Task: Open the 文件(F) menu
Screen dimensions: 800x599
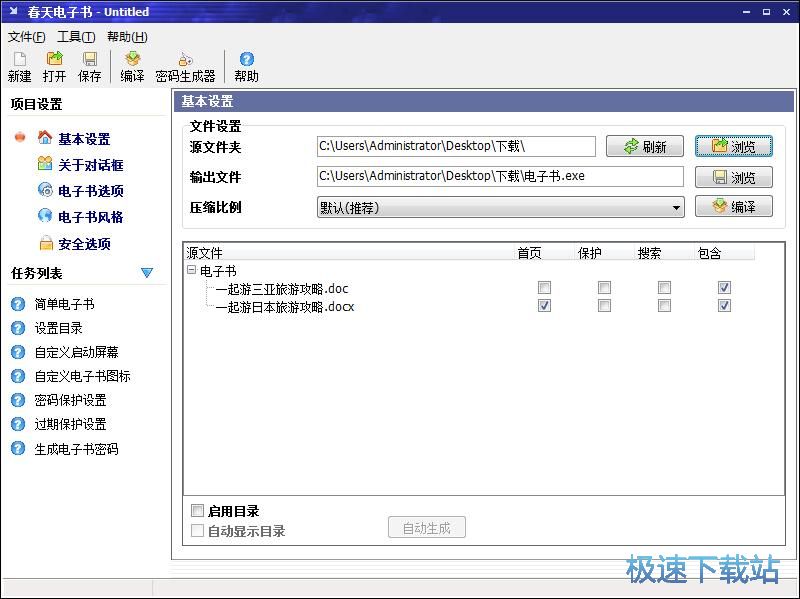Action: click(x=27, y=37)
